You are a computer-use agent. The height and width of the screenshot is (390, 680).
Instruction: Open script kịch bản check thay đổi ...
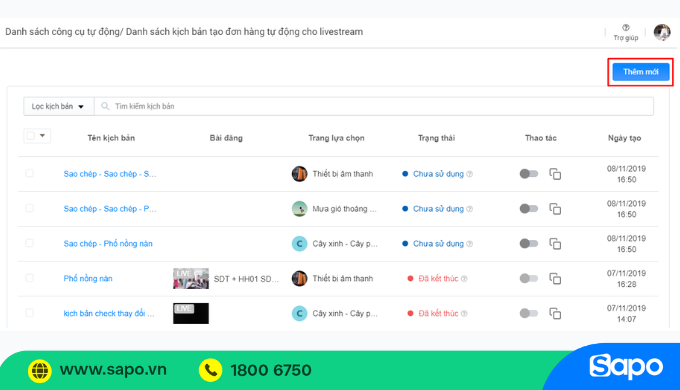[x=109, y=314]
